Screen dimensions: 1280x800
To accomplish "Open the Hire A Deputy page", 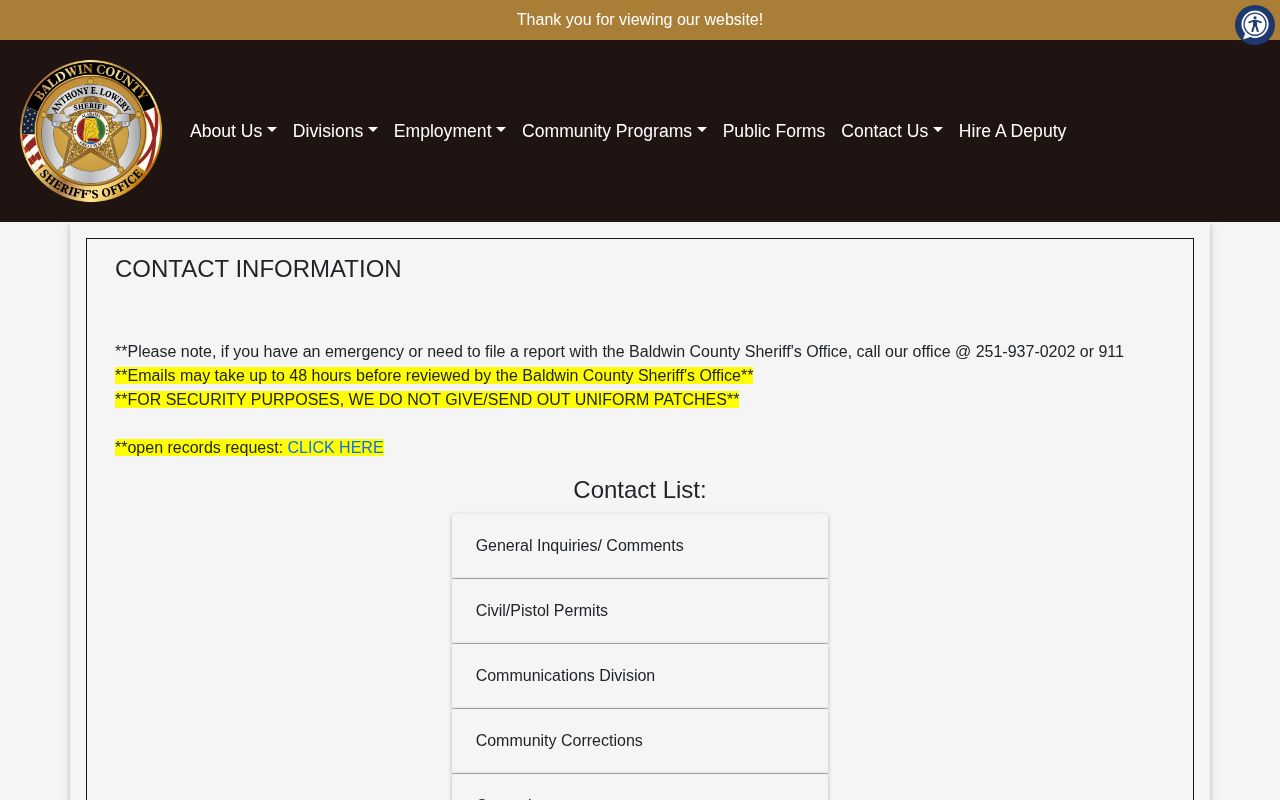I will pos(1012,131).
